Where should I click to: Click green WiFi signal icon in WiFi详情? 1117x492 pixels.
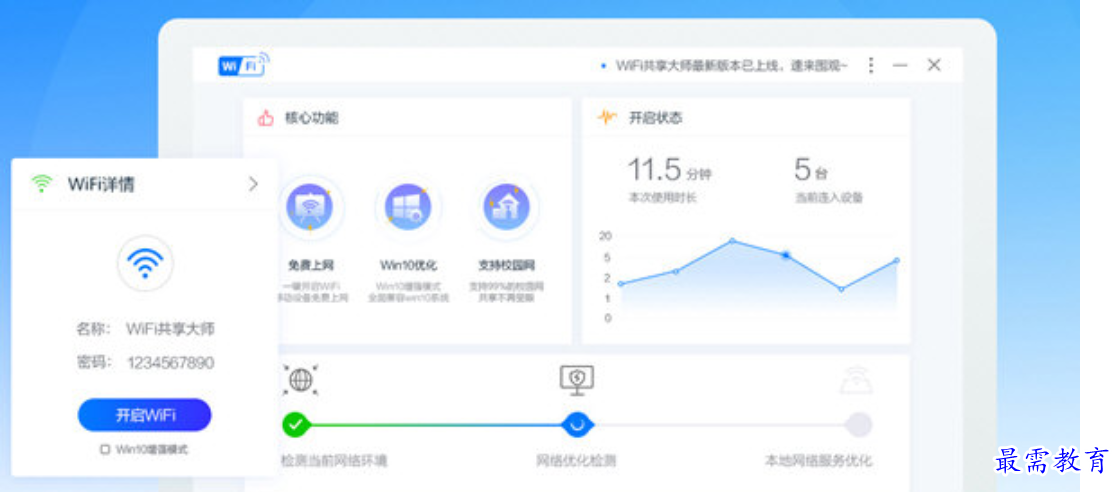click(x=42, y=184)
